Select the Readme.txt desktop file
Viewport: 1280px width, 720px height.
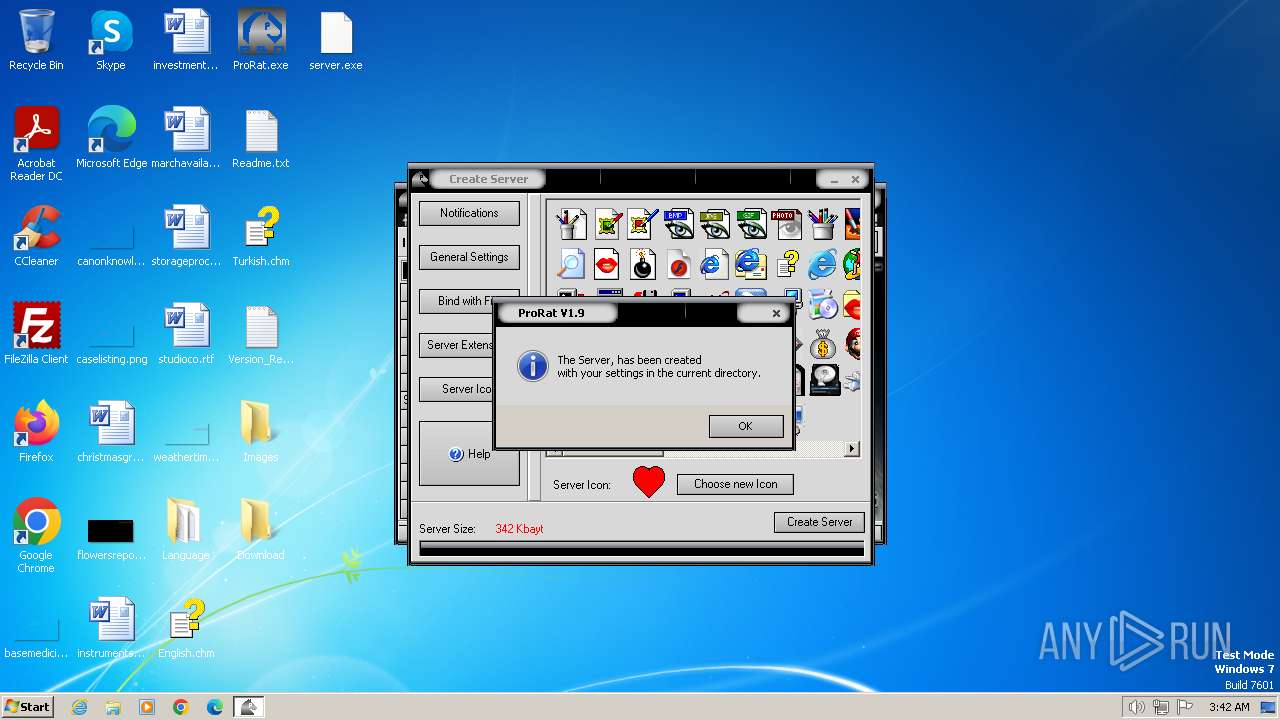(260, 139)
